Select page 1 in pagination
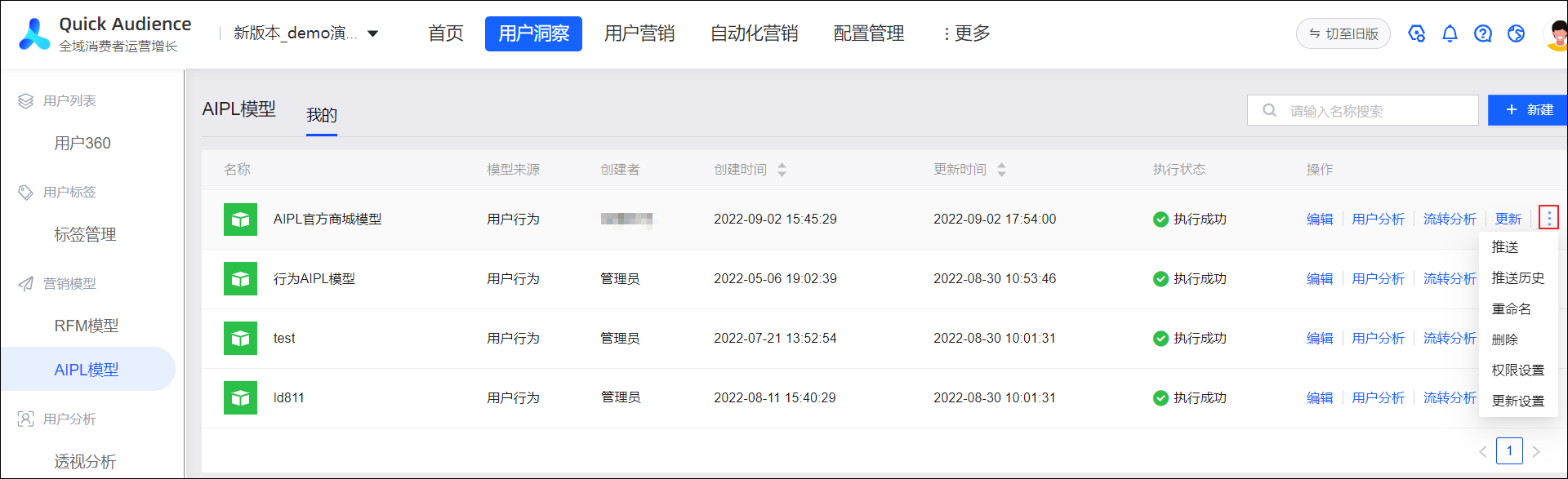1568x479 pixels. 1509,451
